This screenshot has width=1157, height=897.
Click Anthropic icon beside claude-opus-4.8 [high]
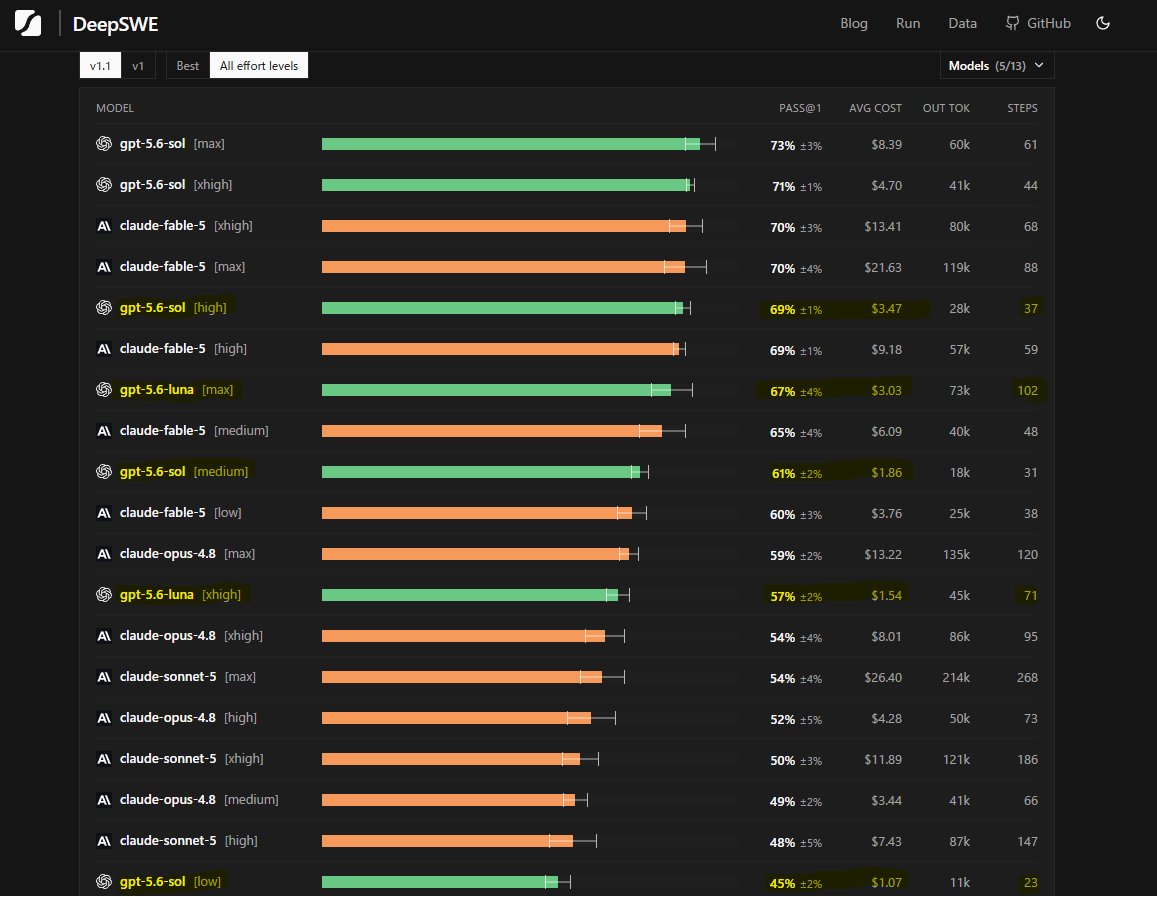click(104, 718)
